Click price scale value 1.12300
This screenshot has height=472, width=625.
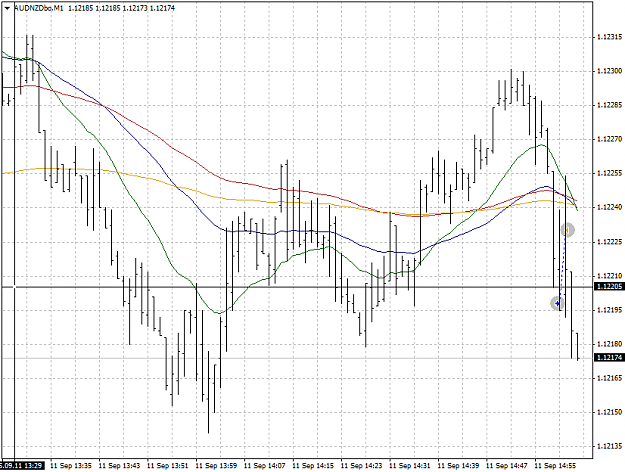[609, 71]
